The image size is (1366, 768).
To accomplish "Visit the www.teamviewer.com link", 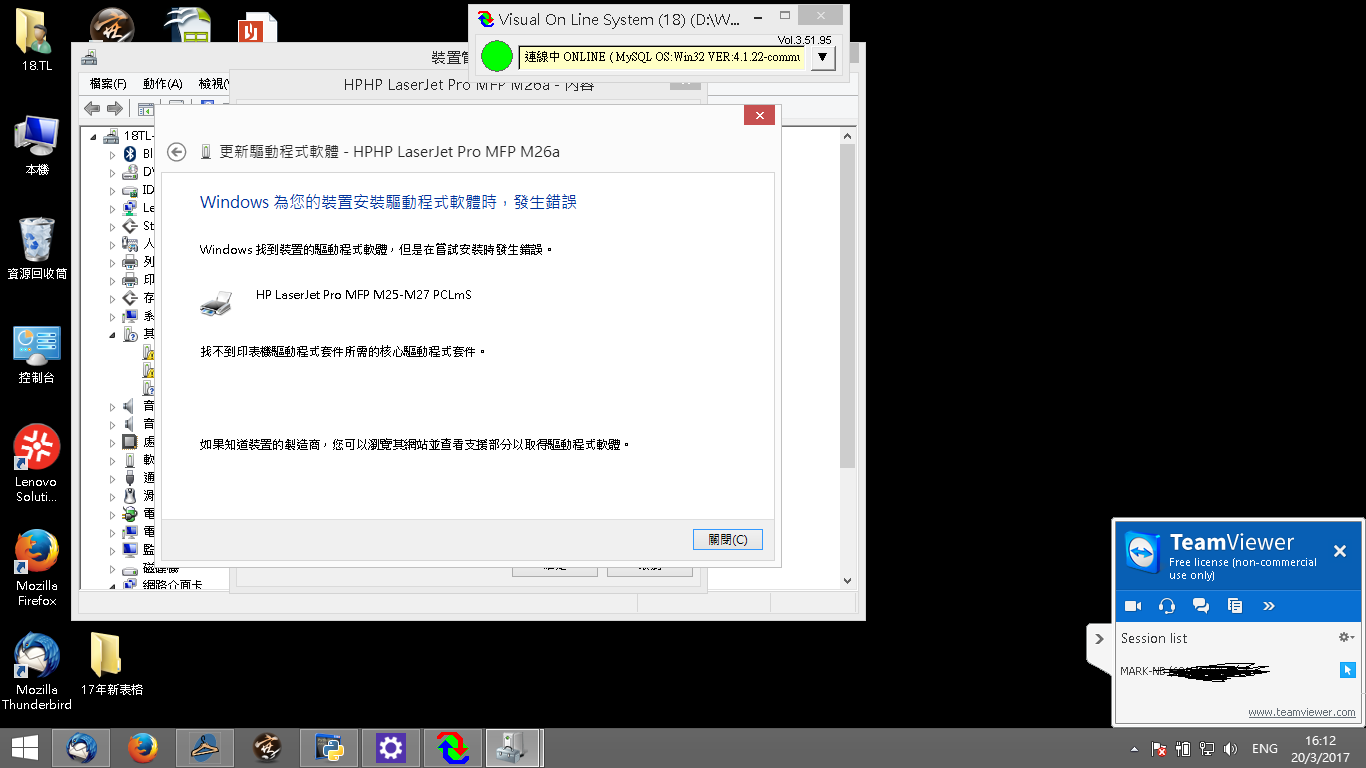I will click(x=1301, y=713).
